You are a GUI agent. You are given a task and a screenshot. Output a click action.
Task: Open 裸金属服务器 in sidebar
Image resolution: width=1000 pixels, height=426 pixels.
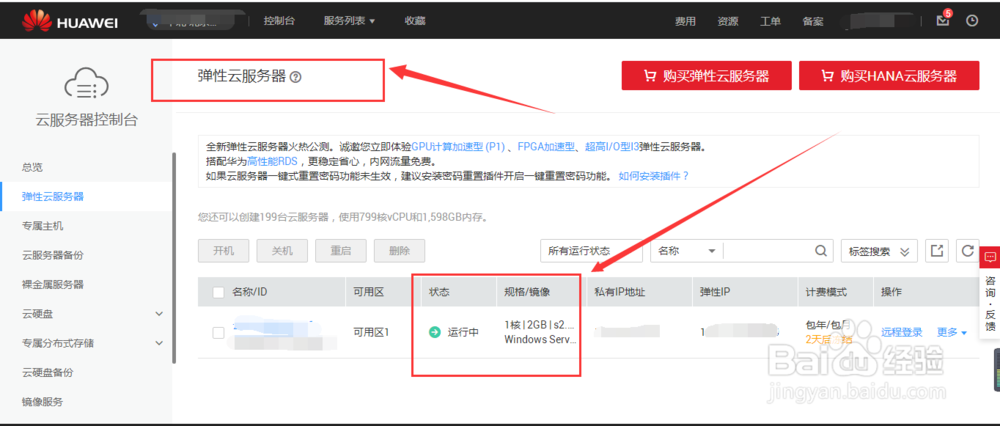click(x=53, y=284)
